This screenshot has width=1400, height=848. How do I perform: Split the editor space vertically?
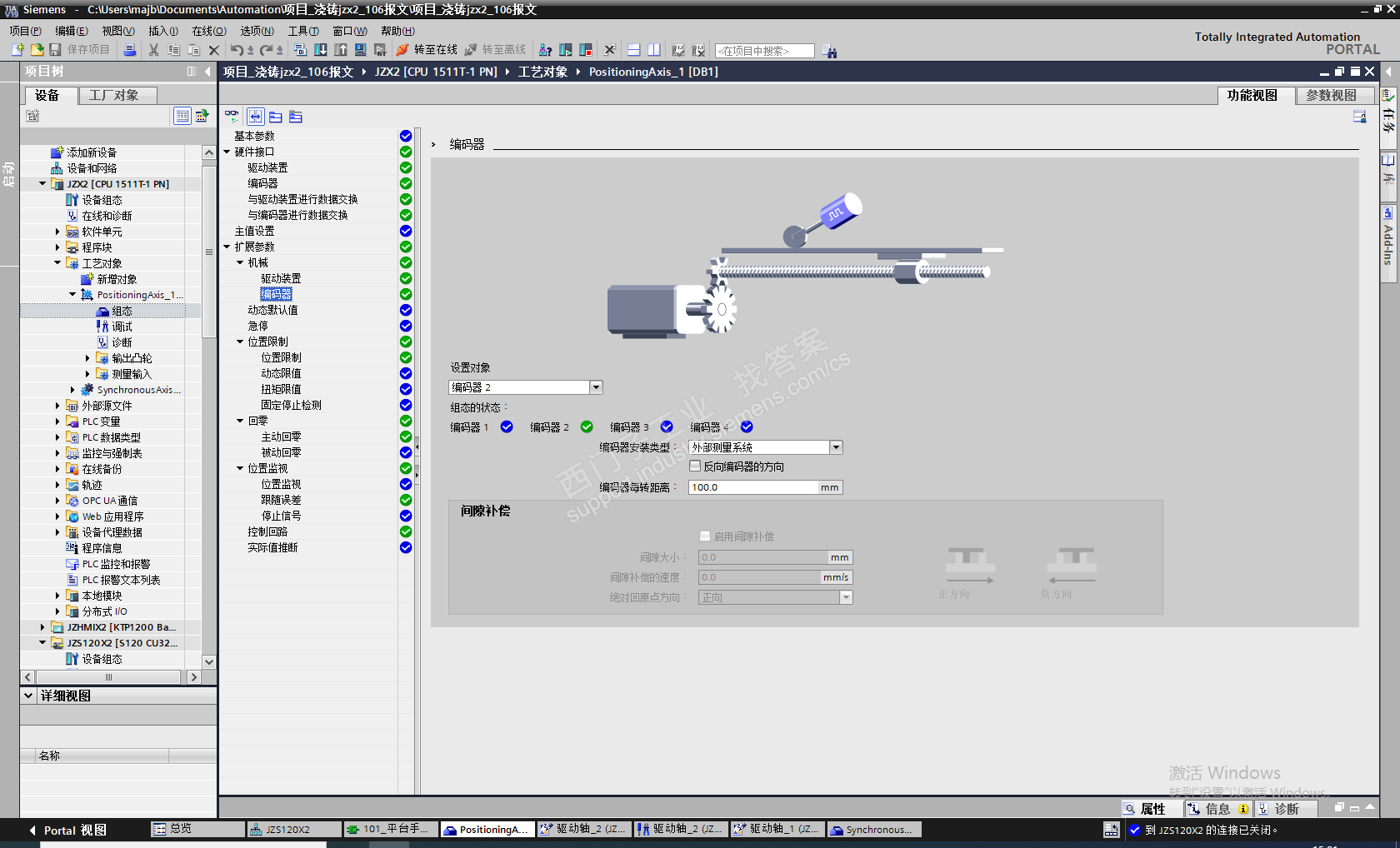(x=654, y=50)
